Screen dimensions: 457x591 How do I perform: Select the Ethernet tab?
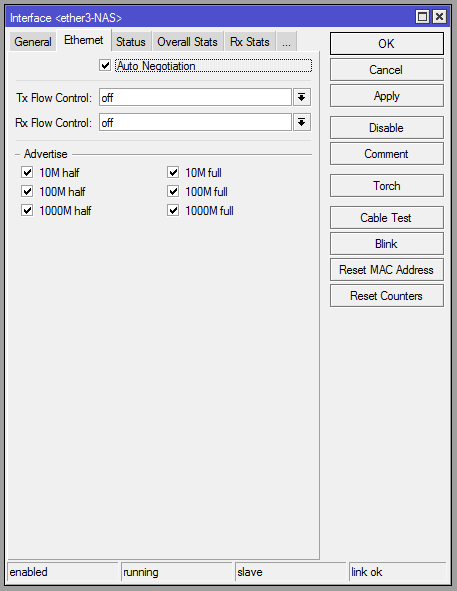(84, 40)
